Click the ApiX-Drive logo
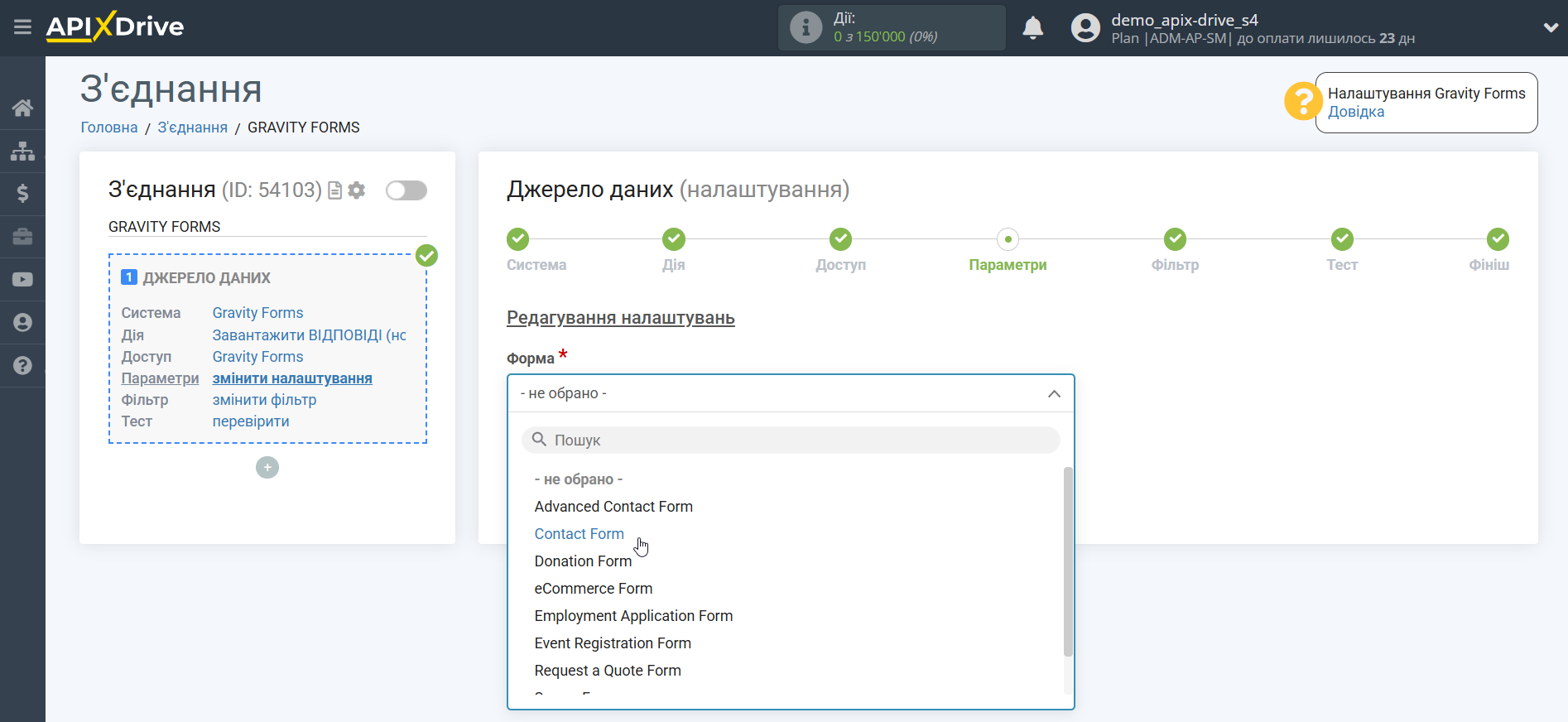 tap(114, 26)
